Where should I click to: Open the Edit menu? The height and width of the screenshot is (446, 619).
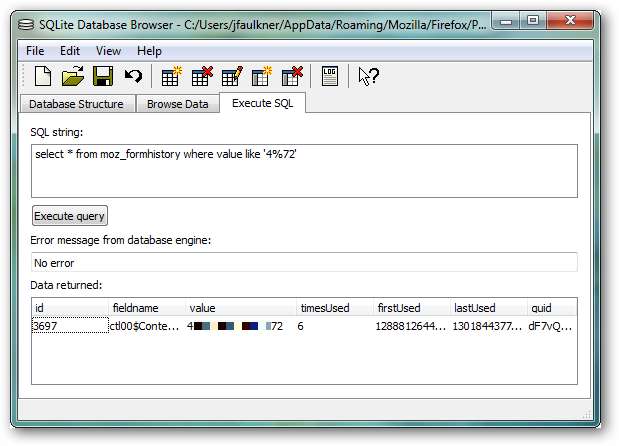(70, 50)
